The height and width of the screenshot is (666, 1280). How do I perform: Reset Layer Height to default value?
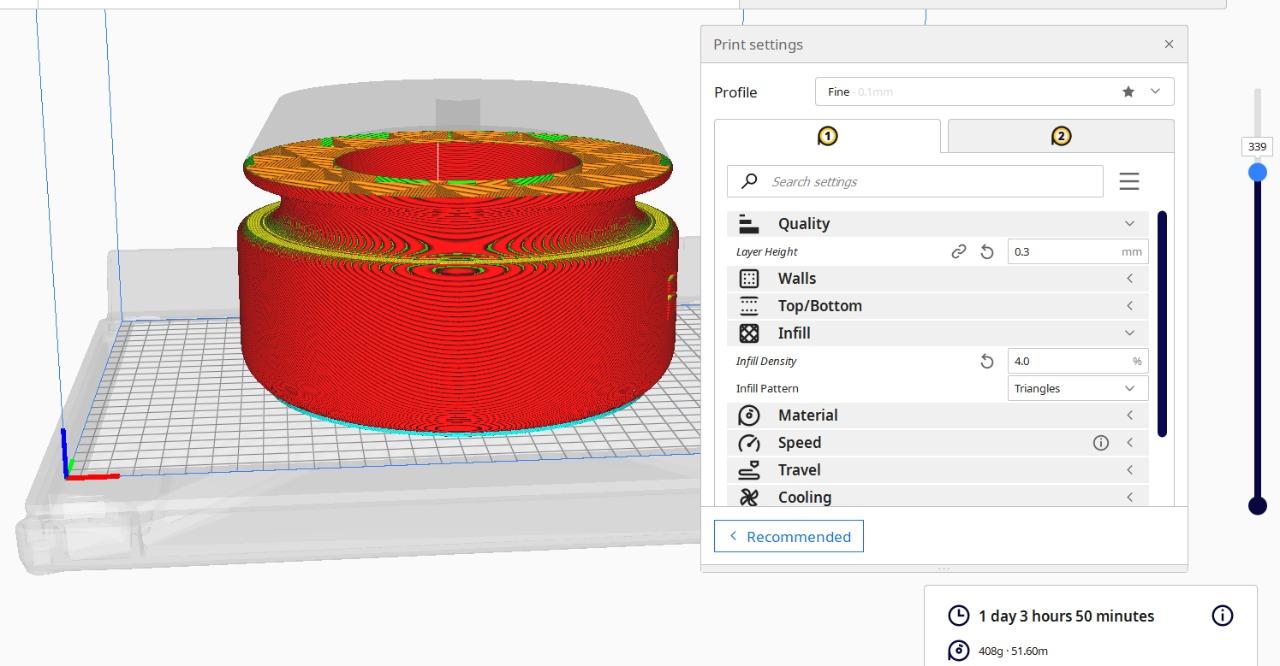coord(987,252)
